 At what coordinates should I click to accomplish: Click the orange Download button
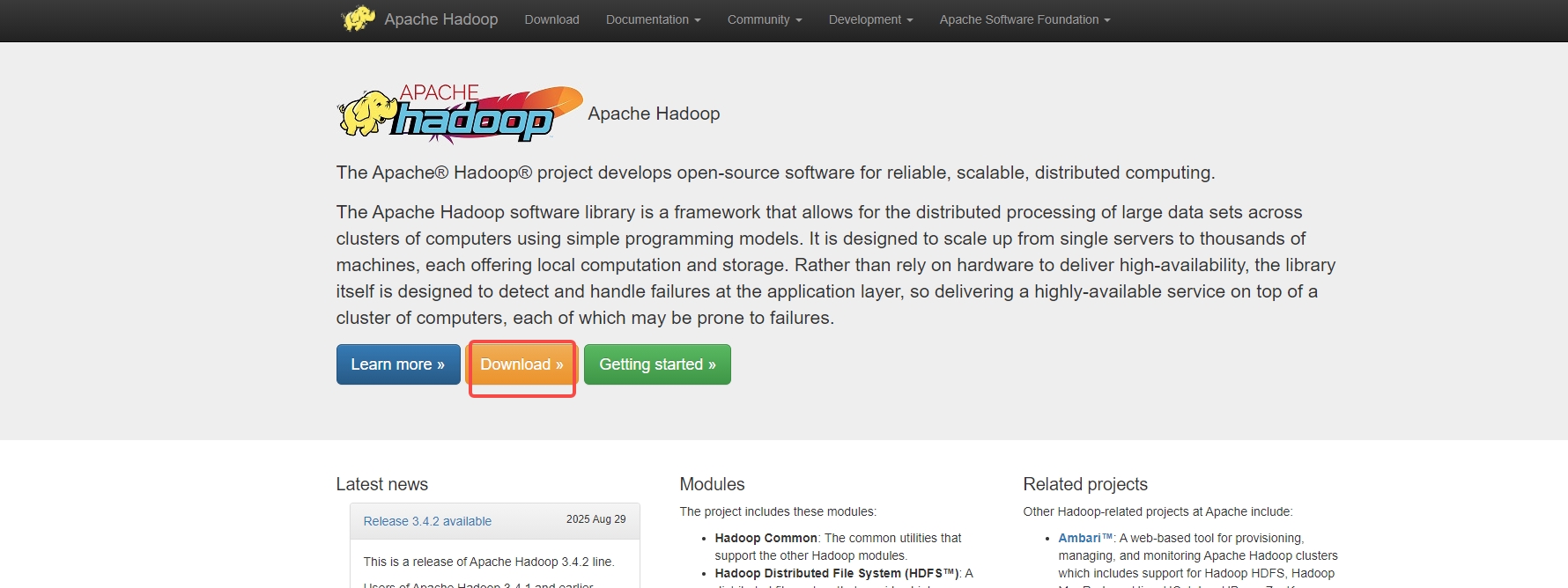(521, 364)
